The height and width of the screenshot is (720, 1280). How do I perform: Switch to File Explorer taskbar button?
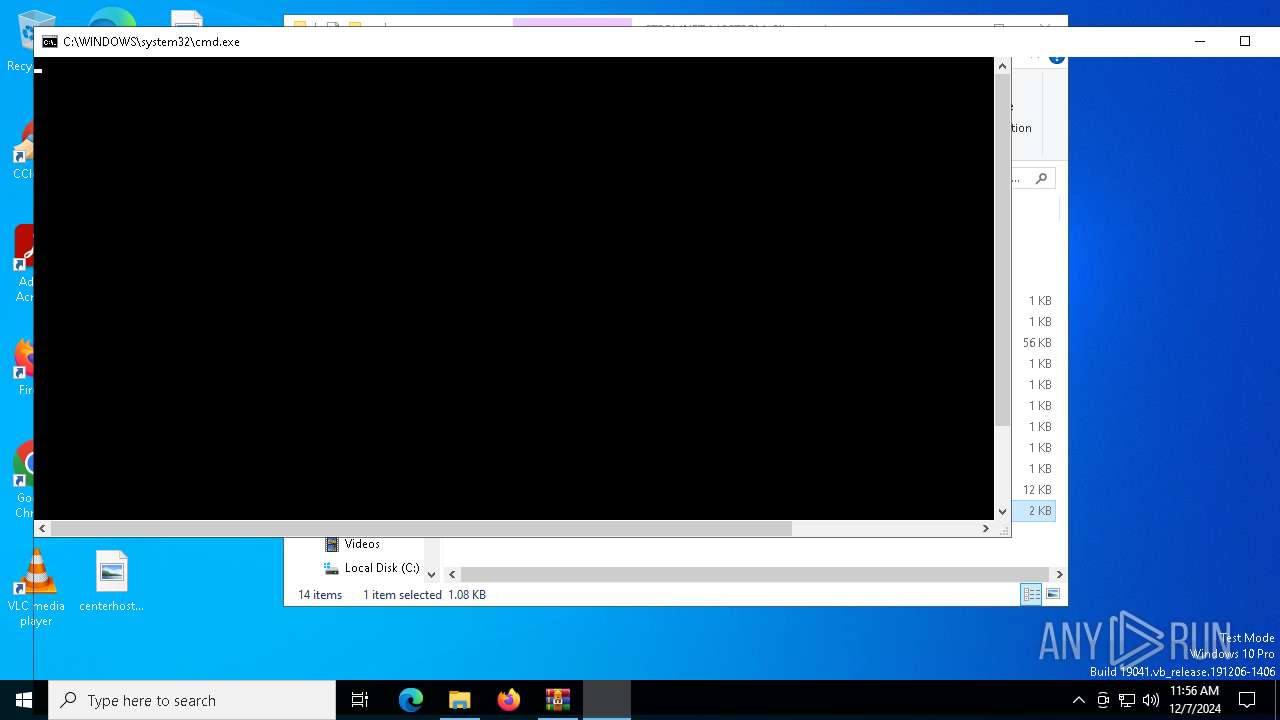(x=459, y=700)
